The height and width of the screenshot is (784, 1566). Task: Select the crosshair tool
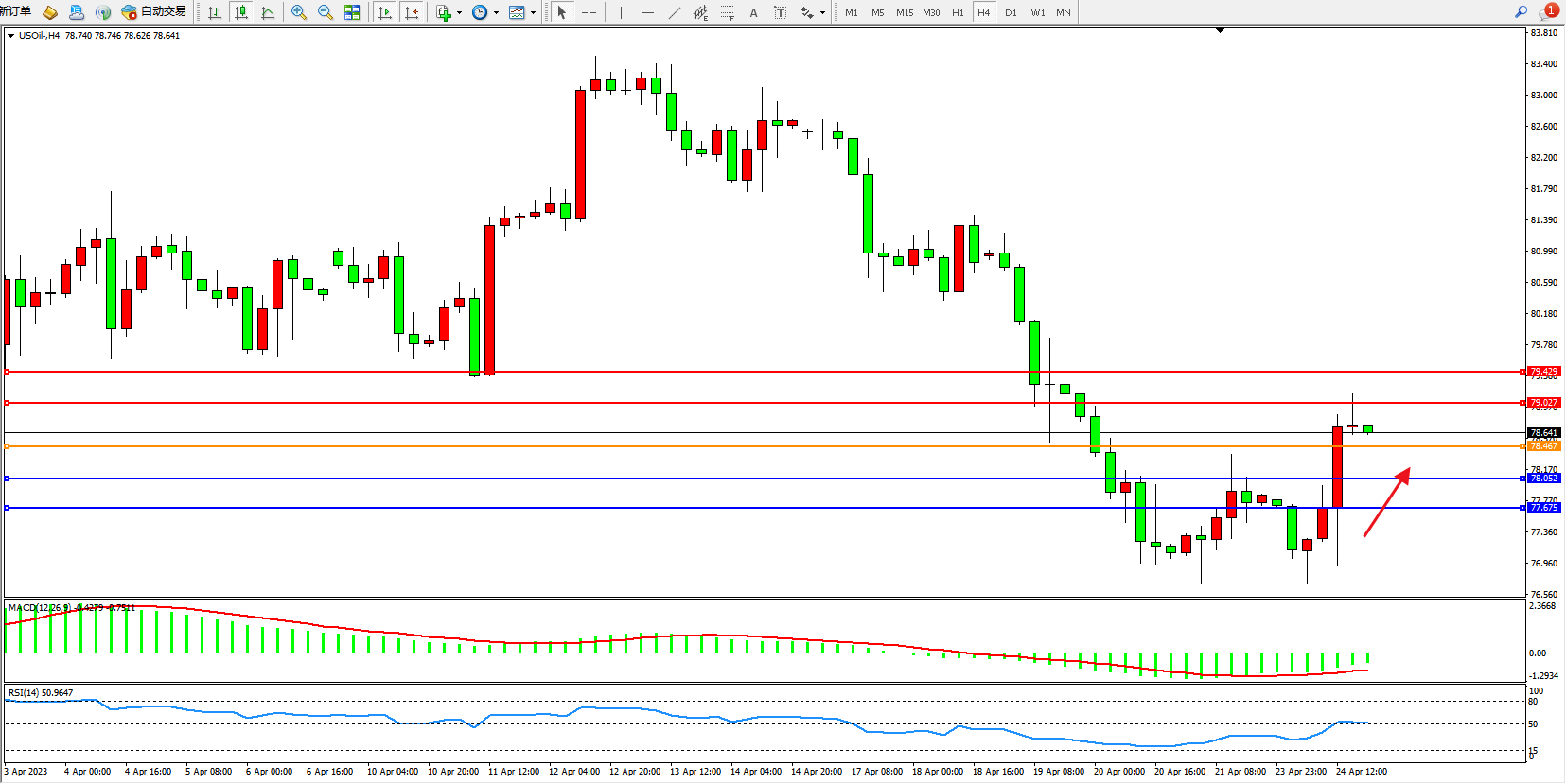point(589,12)
